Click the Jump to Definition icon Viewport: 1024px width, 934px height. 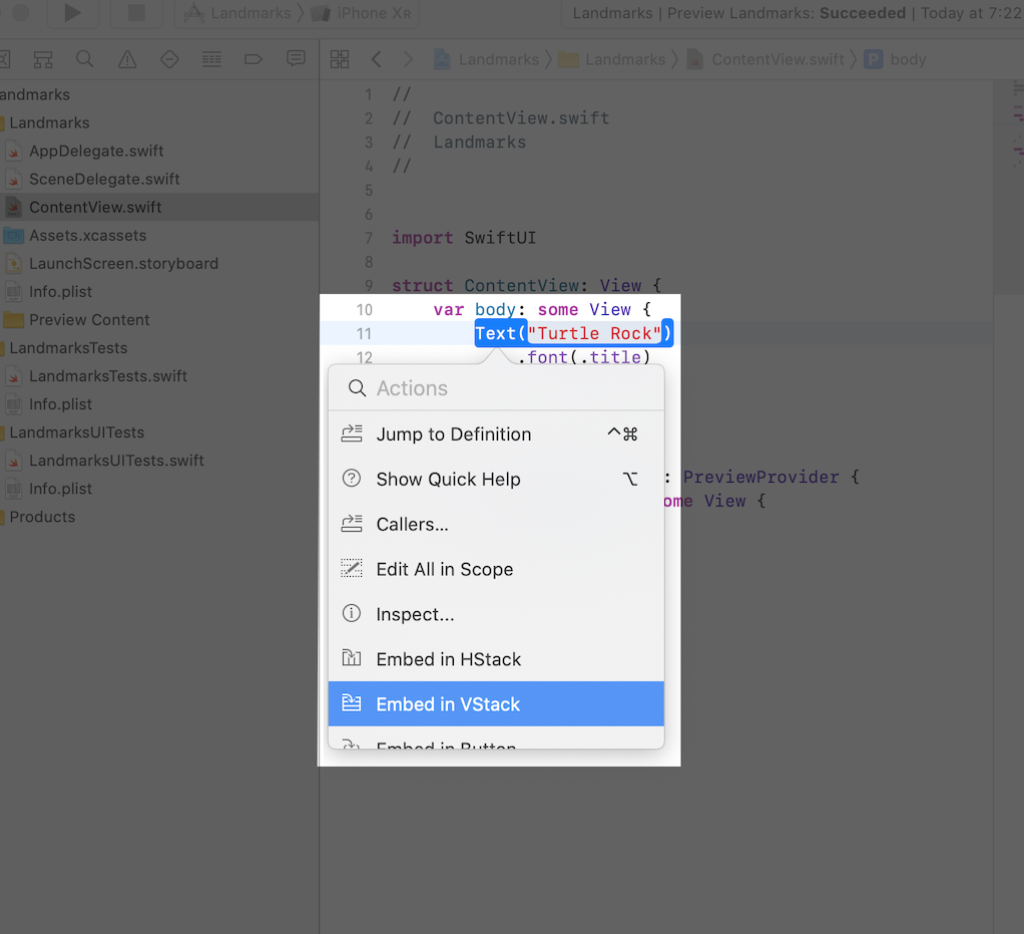click(x=351, y=434)
